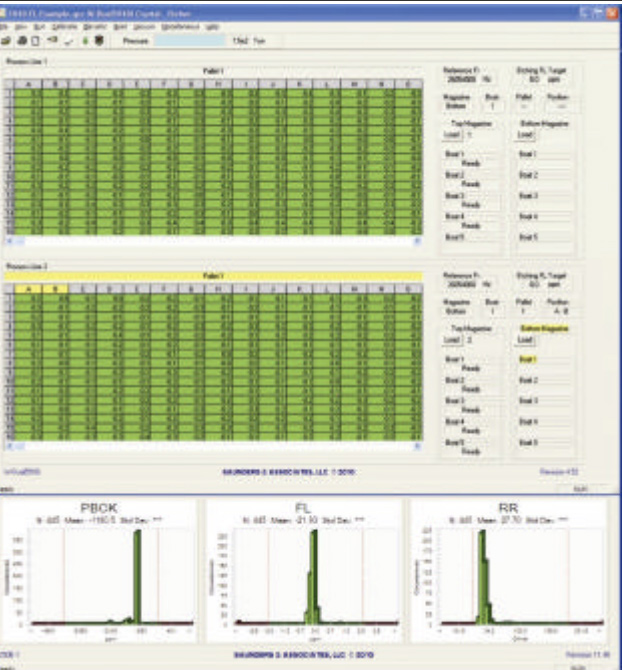Click Top Magazine Load button for Process Line 1
Viewport: 622px width, 670px height.
(452, 135)
